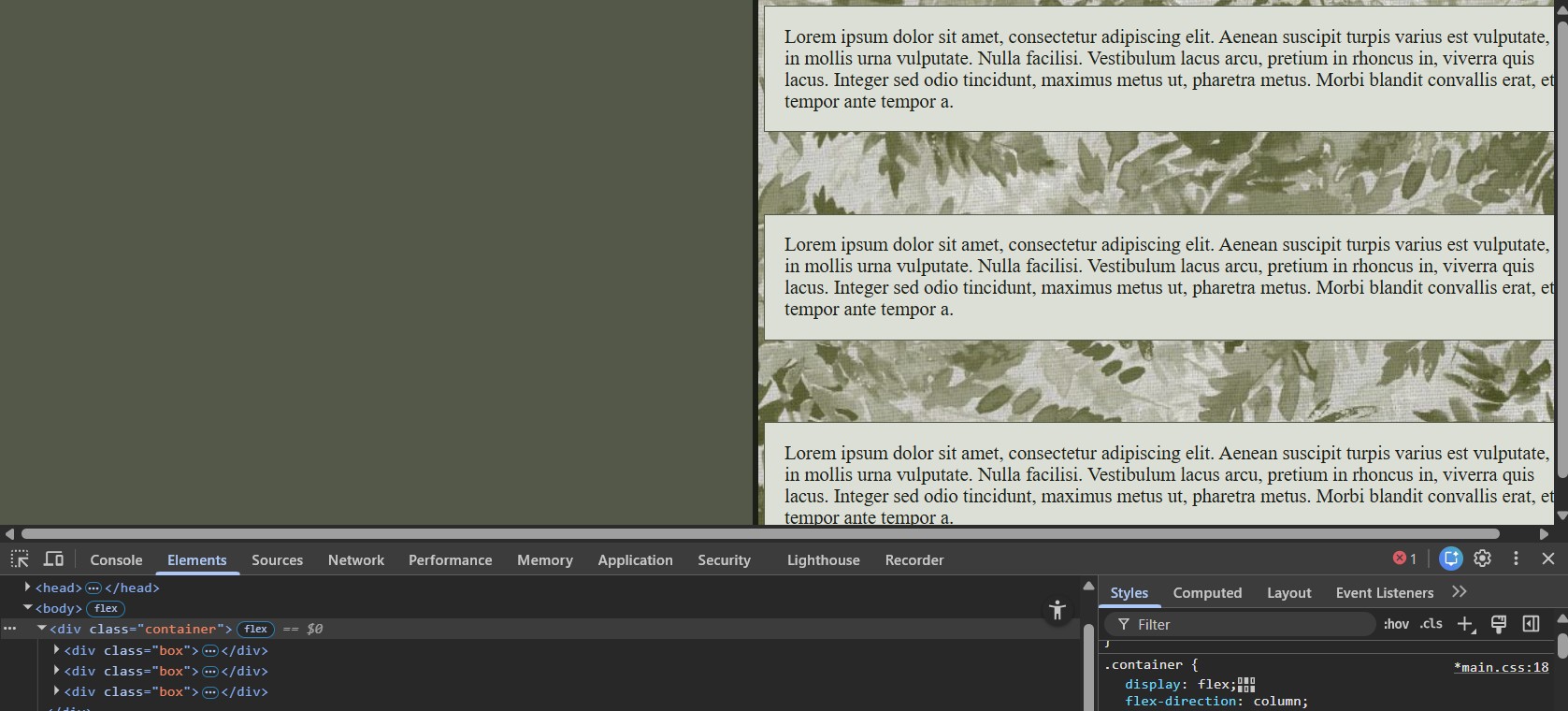The image size is (1568, 711).
Task: Activate the inspect element picker icon
Action: pos(20,559)
